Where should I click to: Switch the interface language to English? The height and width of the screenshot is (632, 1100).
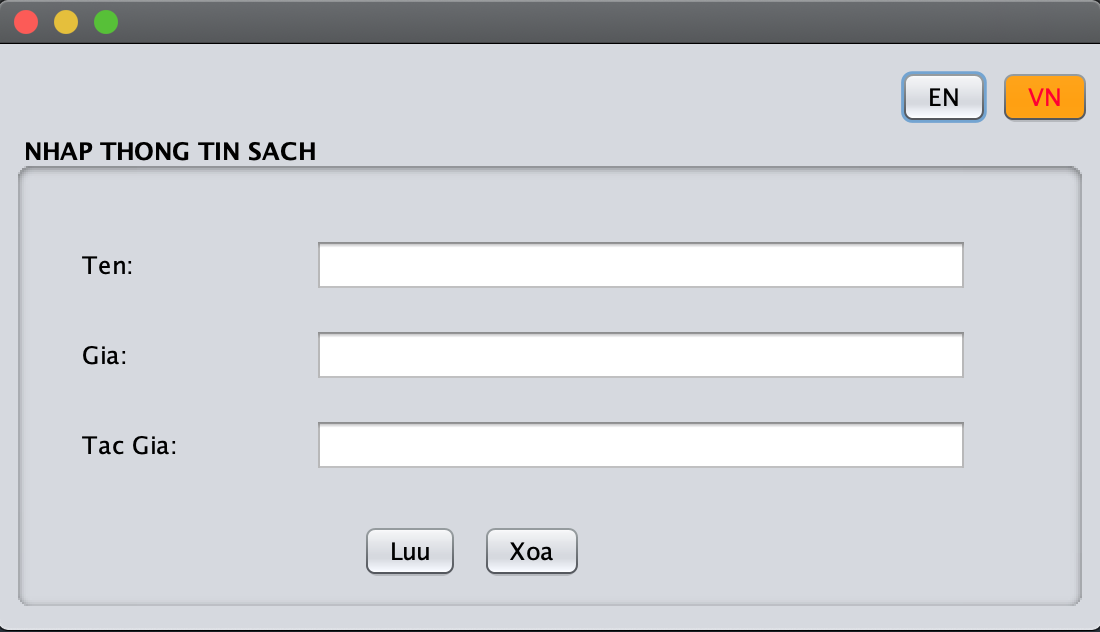[944, 98]
